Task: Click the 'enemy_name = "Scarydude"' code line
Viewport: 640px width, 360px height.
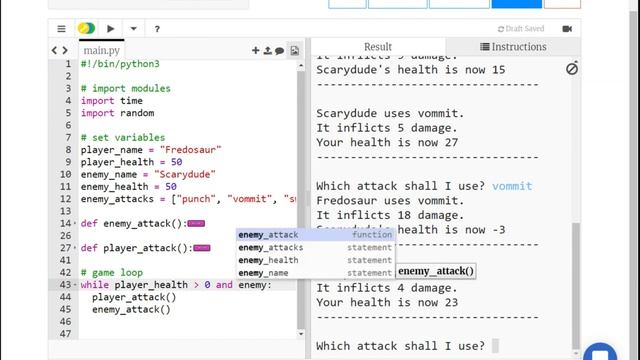Action: 148,174
